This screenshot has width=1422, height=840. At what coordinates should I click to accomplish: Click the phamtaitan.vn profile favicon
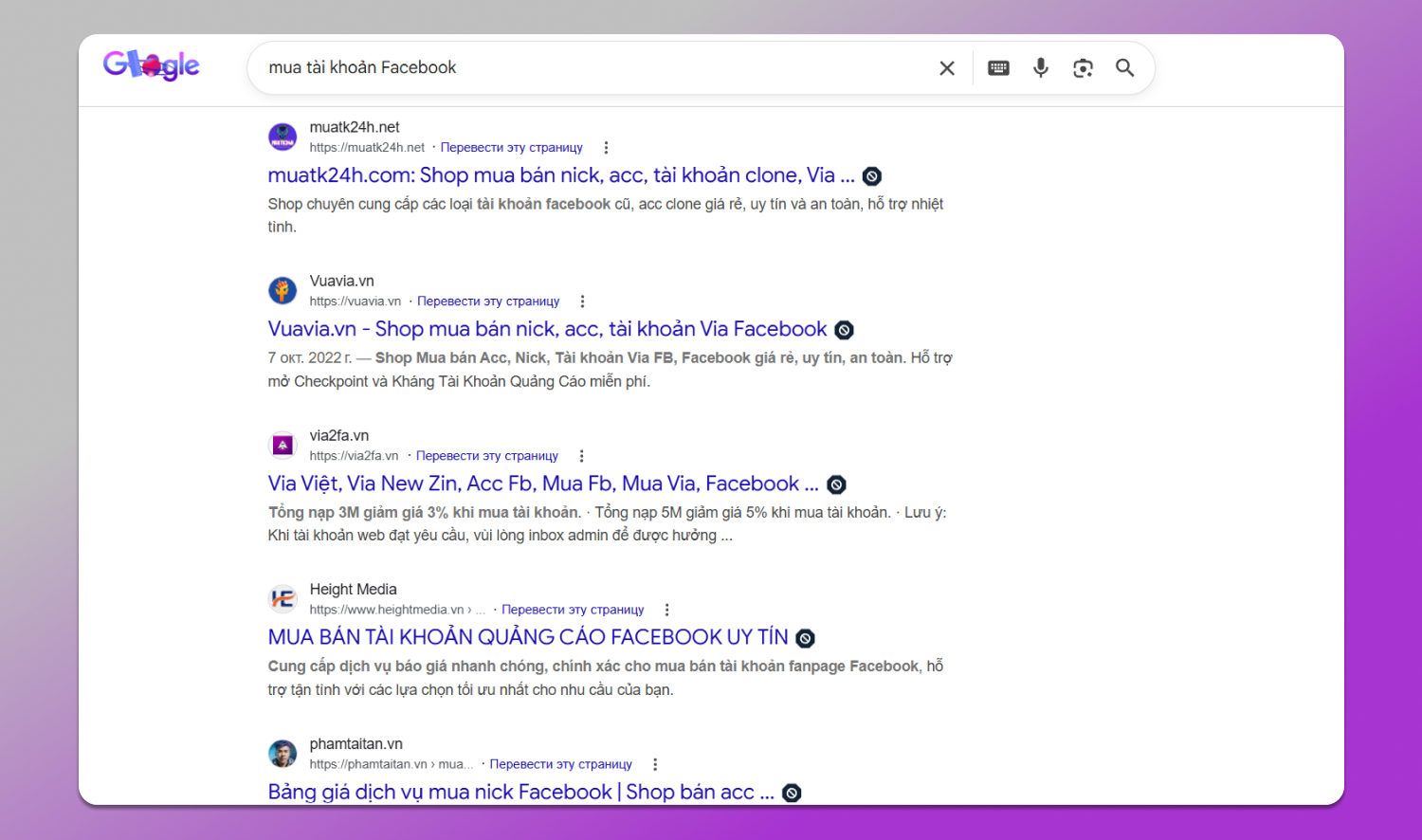click(x=282, y=753)
